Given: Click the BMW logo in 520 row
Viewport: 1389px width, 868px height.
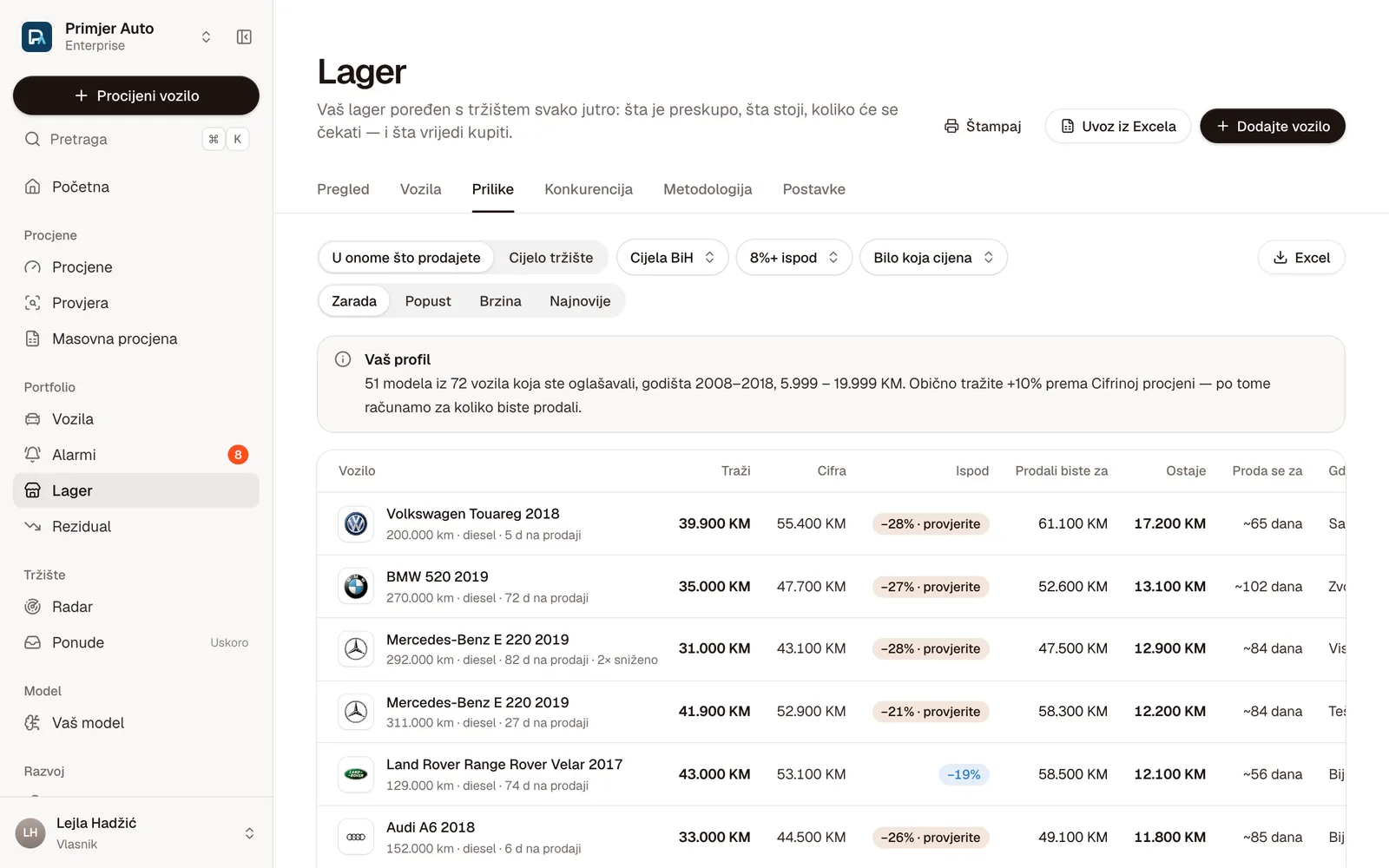Looking at the screenshot, I should (x=356, y=587).
